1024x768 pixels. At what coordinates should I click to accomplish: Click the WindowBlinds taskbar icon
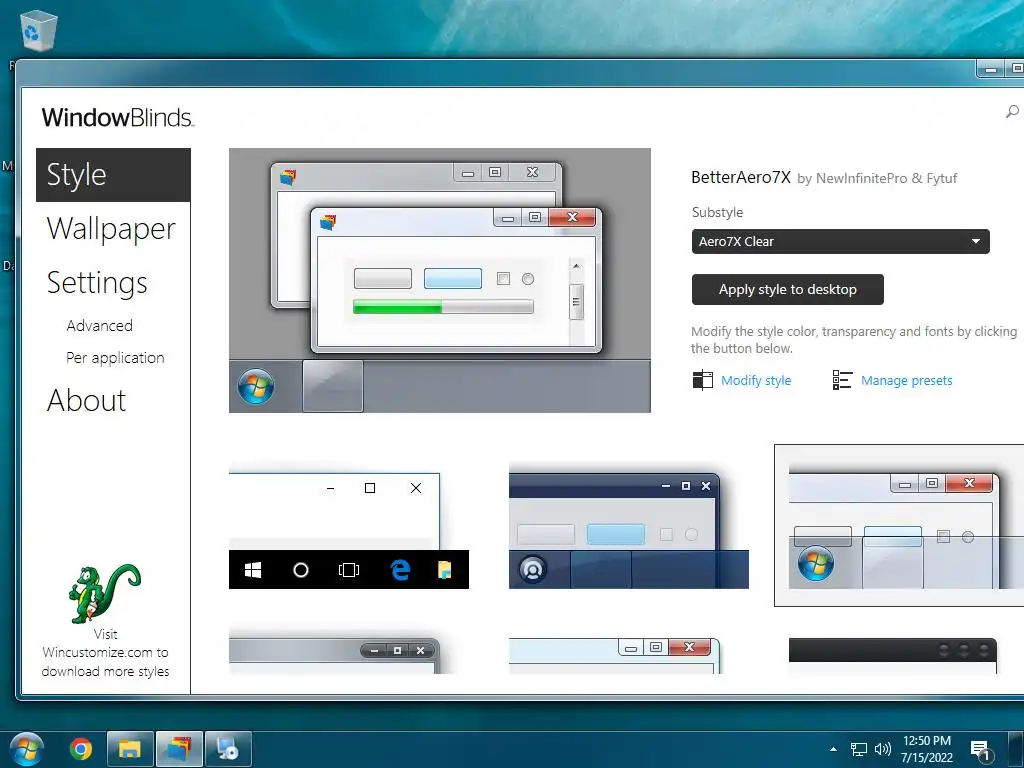[179, 749]
